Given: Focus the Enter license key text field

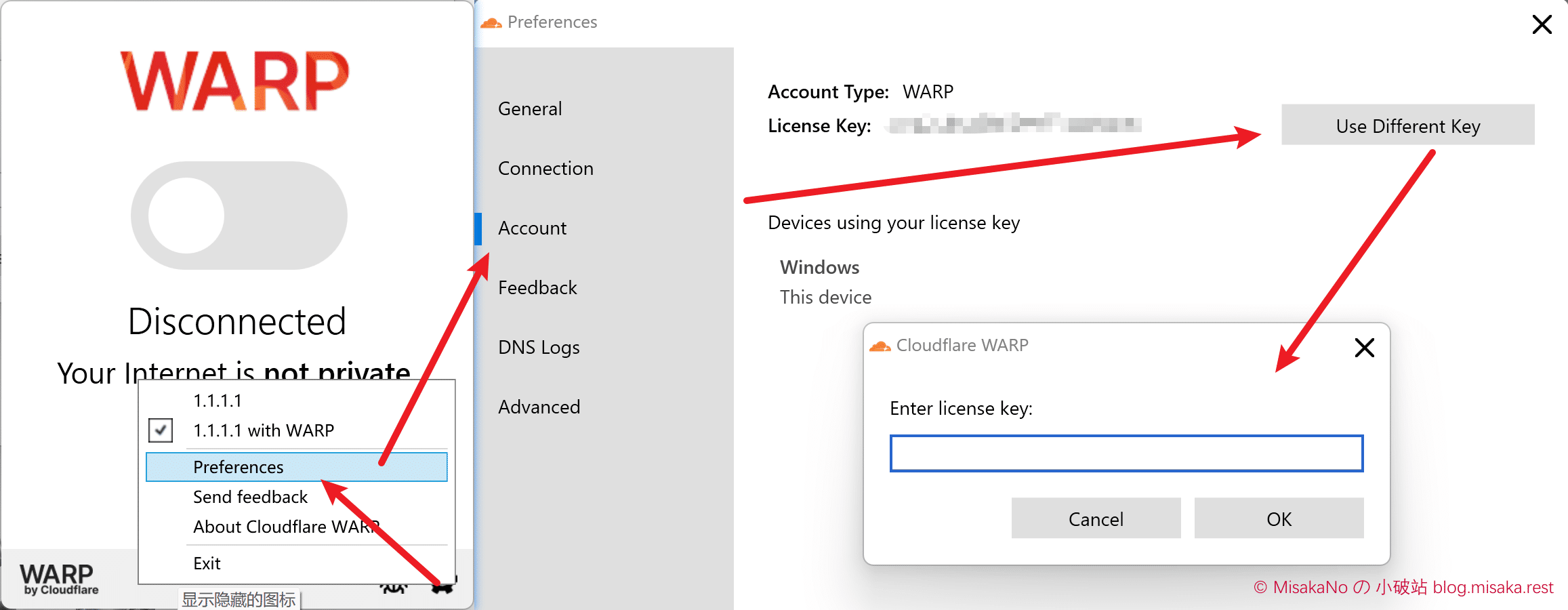Looking at the screenshot, I should coord(1126,453).
